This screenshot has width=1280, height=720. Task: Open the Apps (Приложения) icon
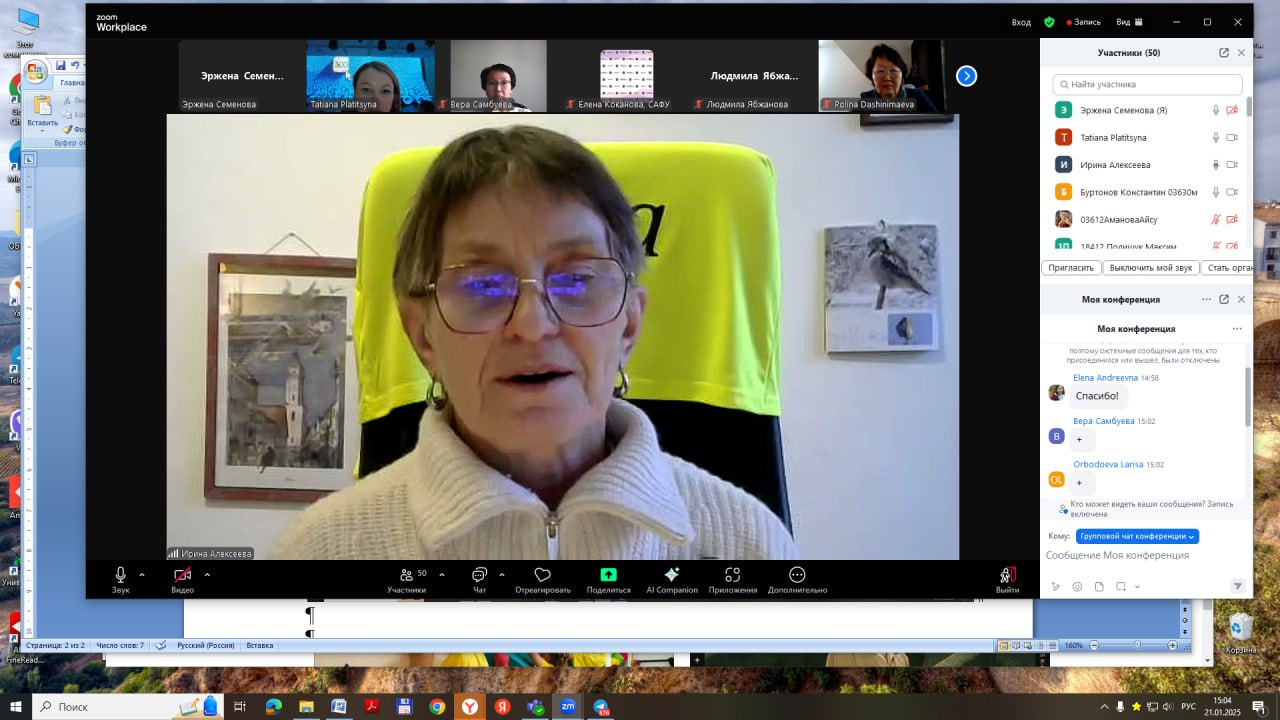click(732, 575)
